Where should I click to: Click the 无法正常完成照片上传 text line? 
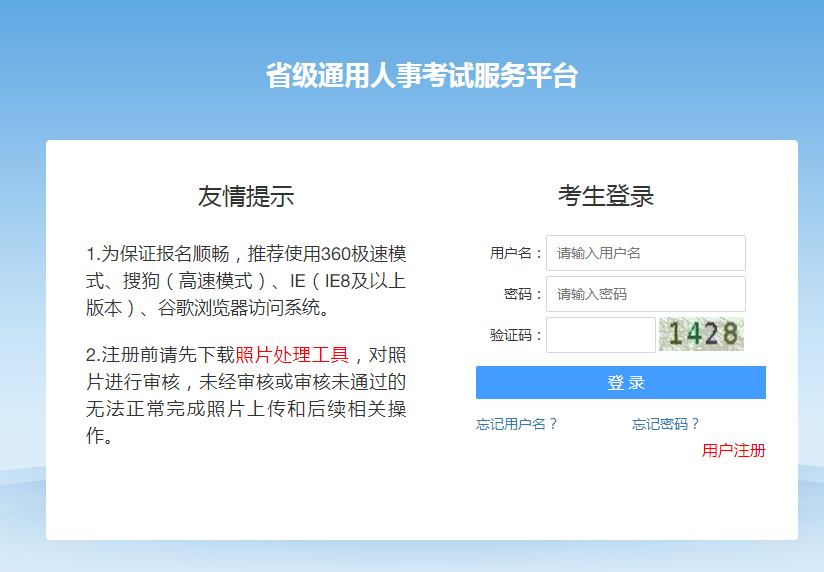(x=210, y=409)
